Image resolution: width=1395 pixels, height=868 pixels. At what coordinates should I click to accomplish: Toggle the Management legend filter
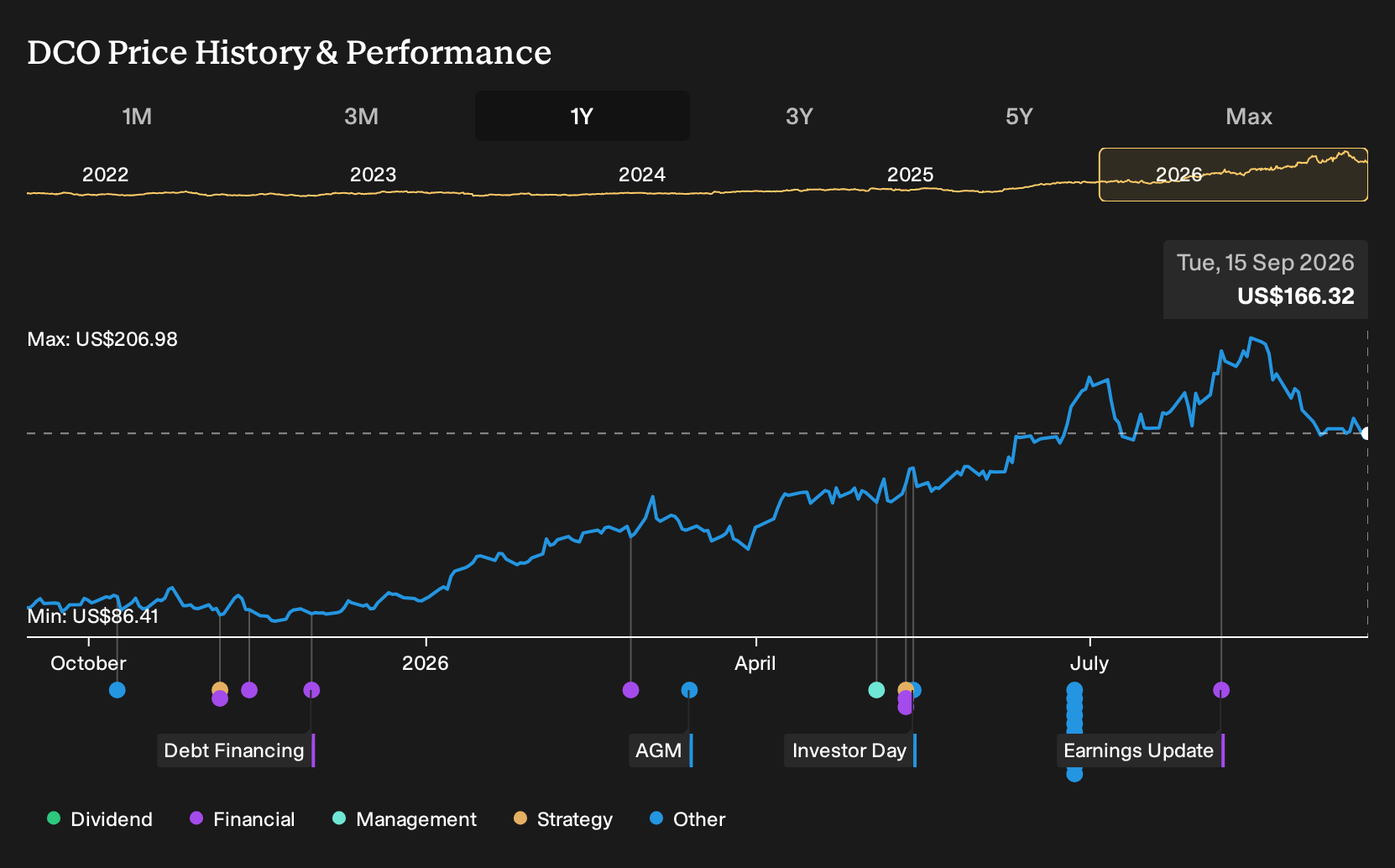click(x=405, y=819)
